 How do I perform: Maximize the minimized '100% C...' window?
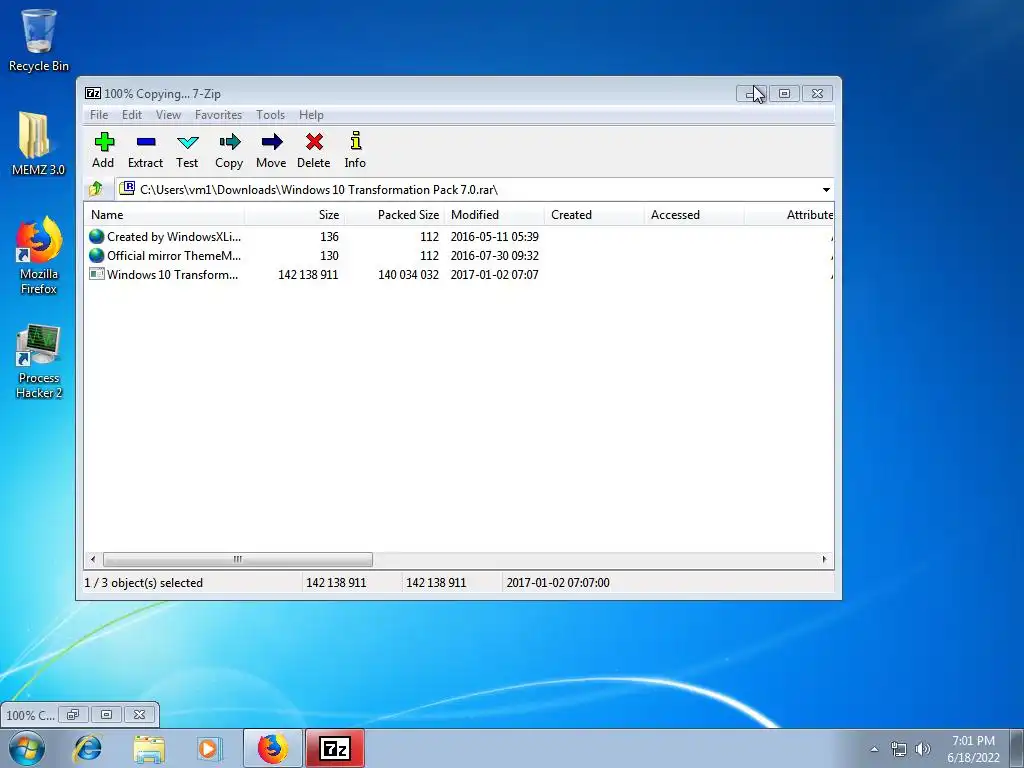(106, 714)
